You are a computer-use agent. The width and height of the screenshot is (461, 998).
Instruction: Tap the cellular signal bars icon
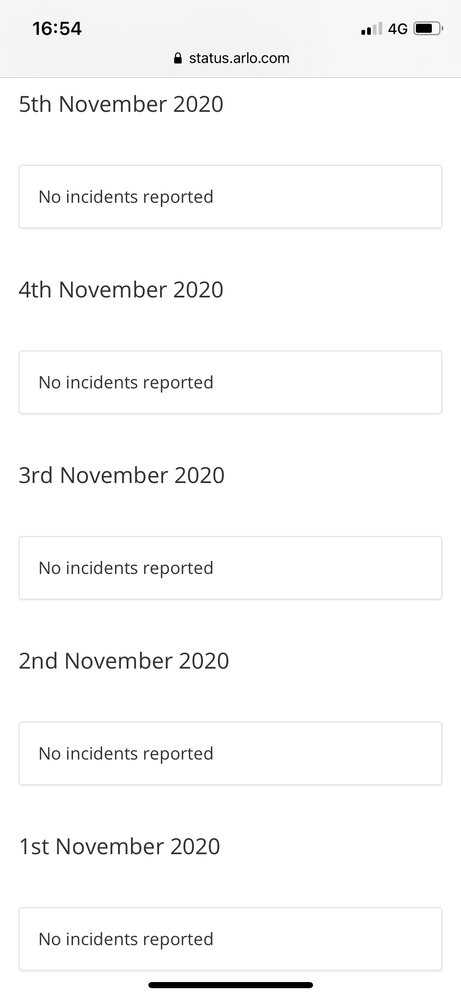click(x=371, y=29)
